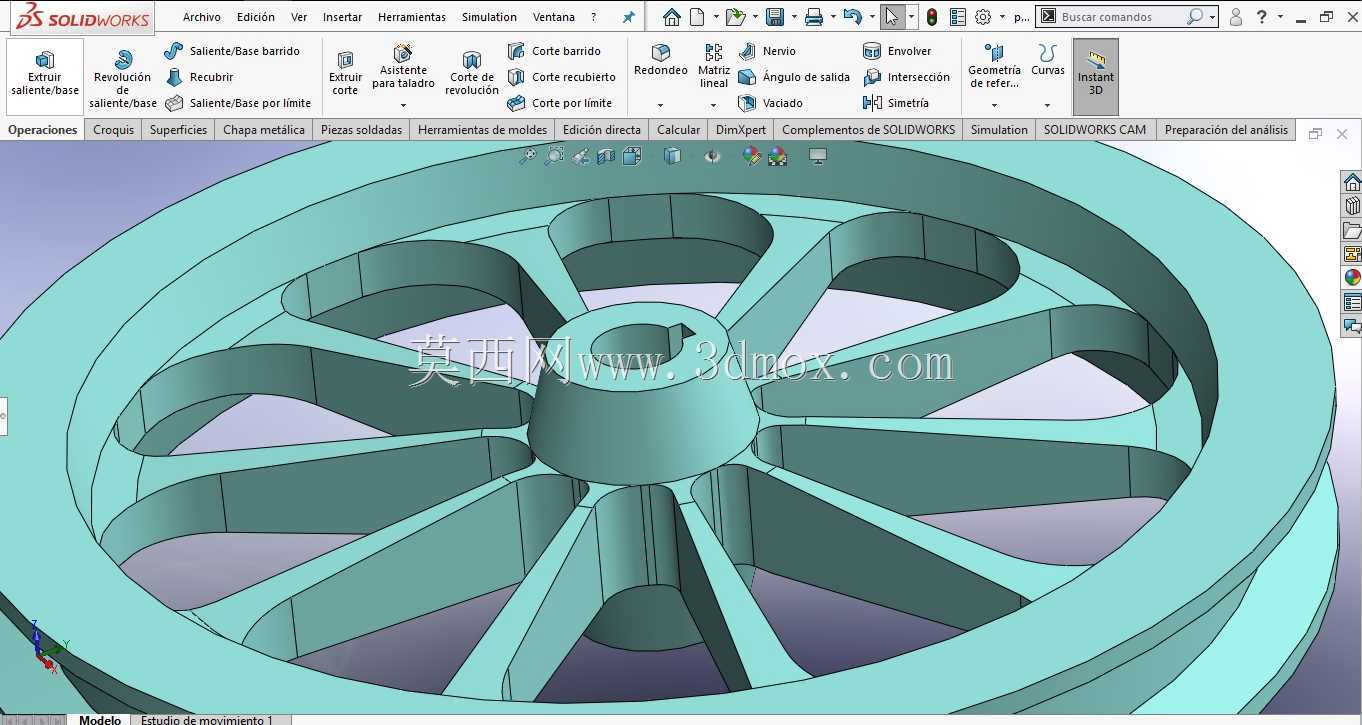Select Revolución de saliente/base tool
The width and height of the screenshot is (1362, 725).
123,78
